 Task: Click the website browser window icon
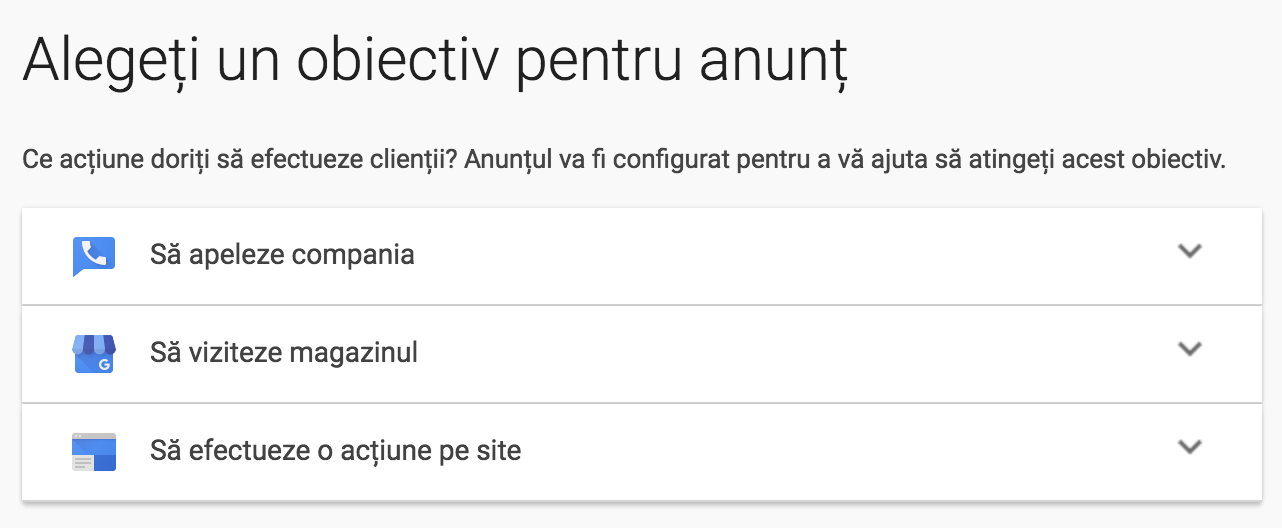(94, 452)
